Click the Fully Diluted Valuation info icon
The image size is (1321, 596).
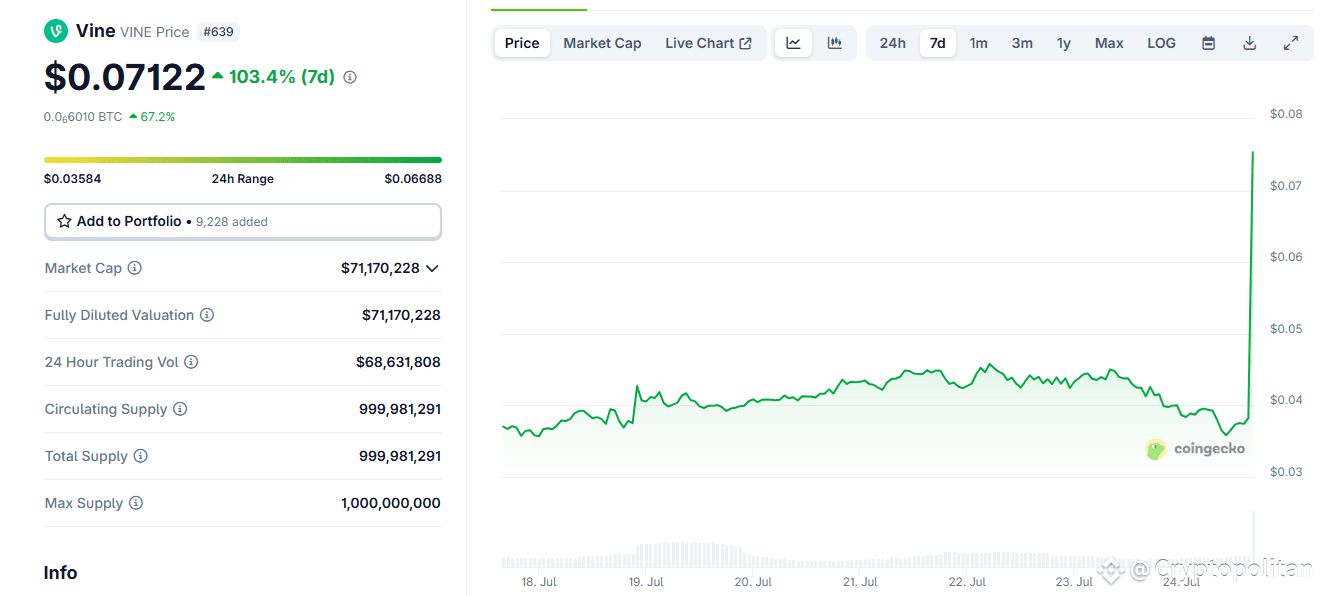207,315
